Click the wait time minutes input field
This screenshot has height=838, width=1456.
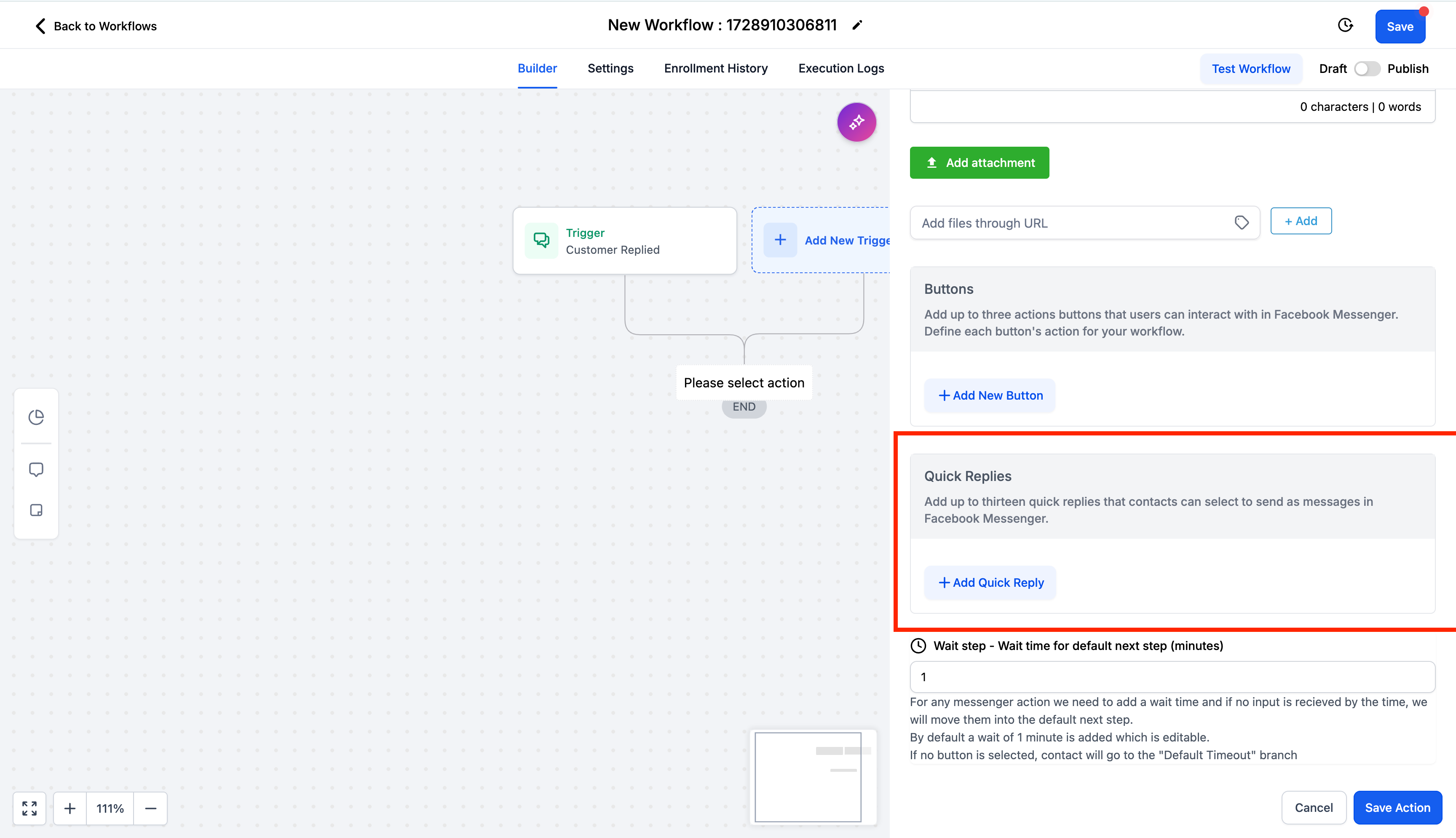(1172, 677)
